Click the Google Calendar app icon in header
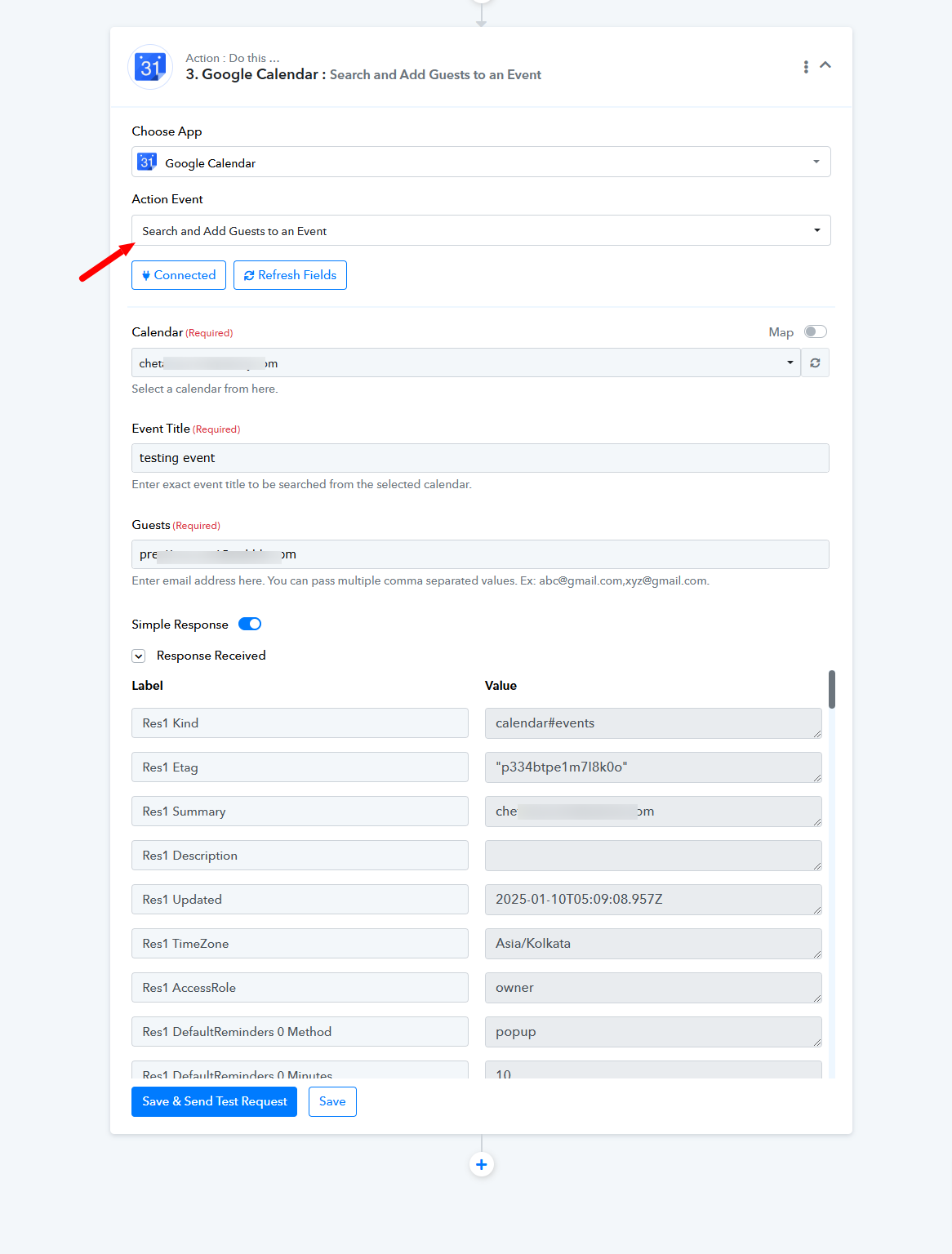Screen dimensions: 952x1254 click(151, 67)
